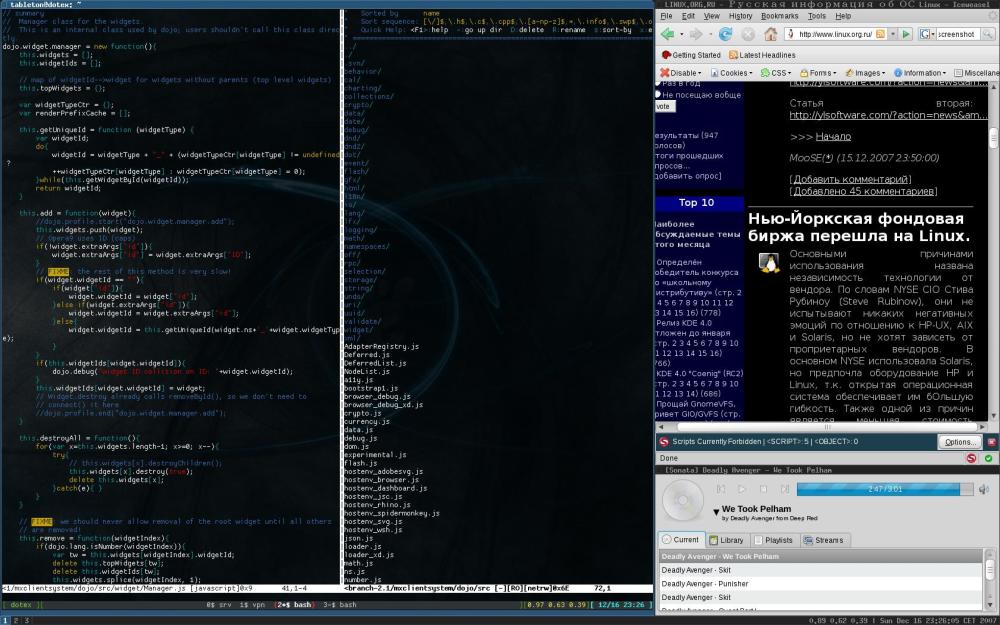Click the green check icon in the status bar

coord(989,458)
